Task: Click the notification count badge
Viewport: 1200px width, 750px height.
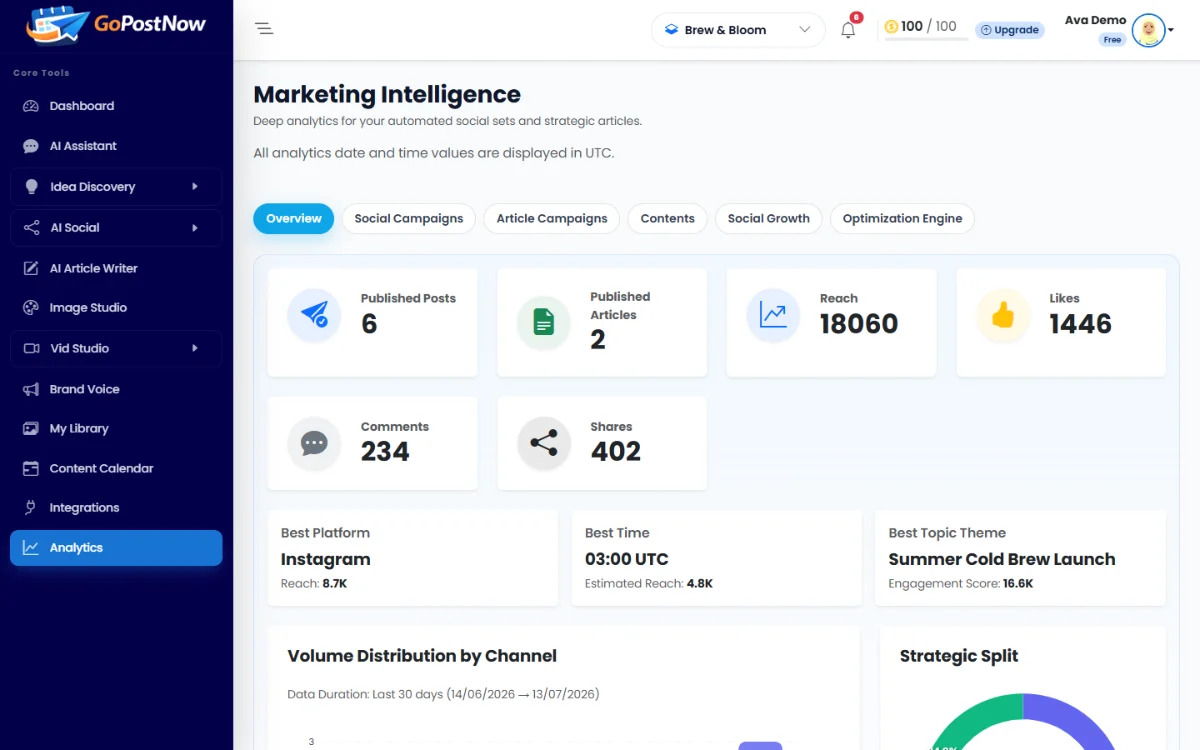Action: pos(856,17)
